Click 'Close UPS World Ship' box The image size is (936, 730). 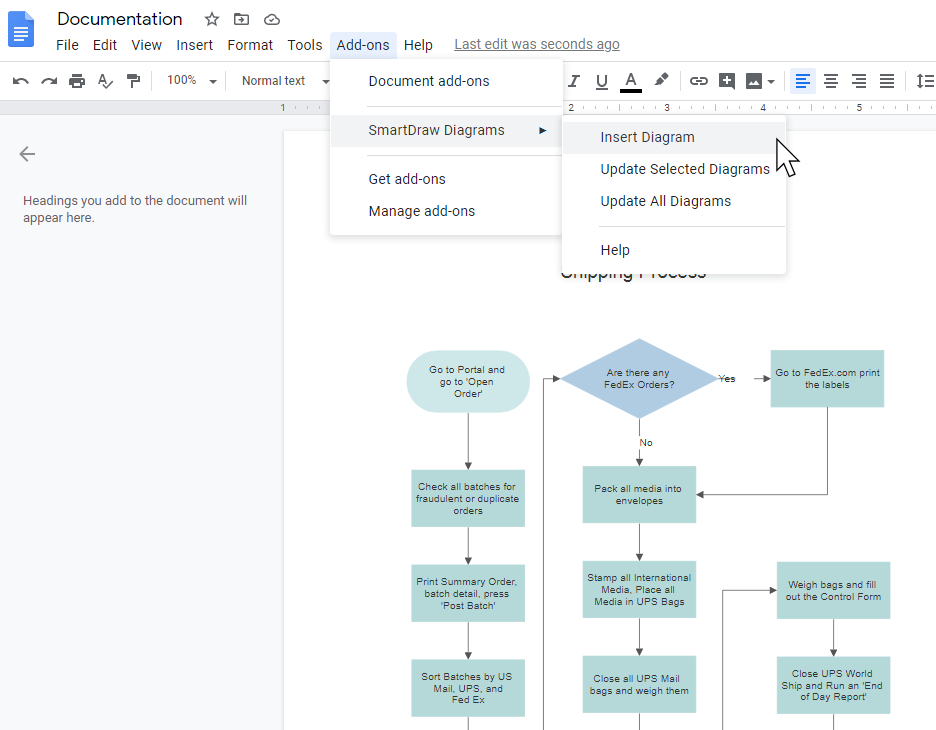click(833, 685)
